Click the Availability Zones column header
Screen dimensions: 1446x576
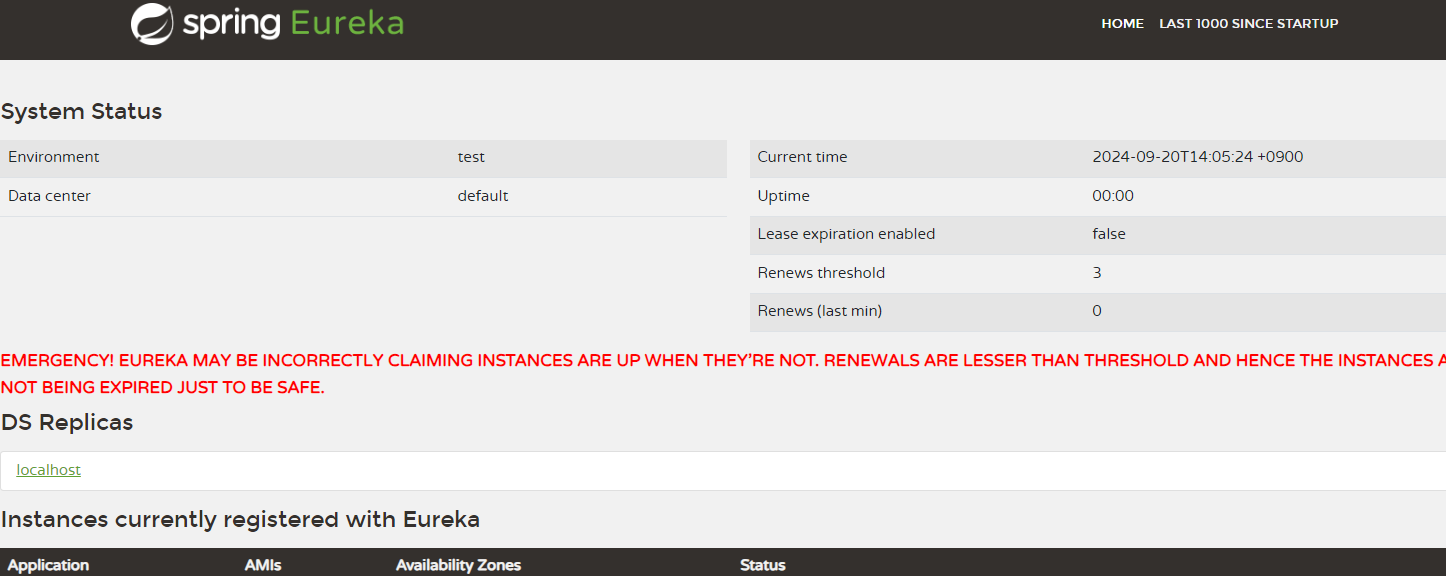click(458, 565)
